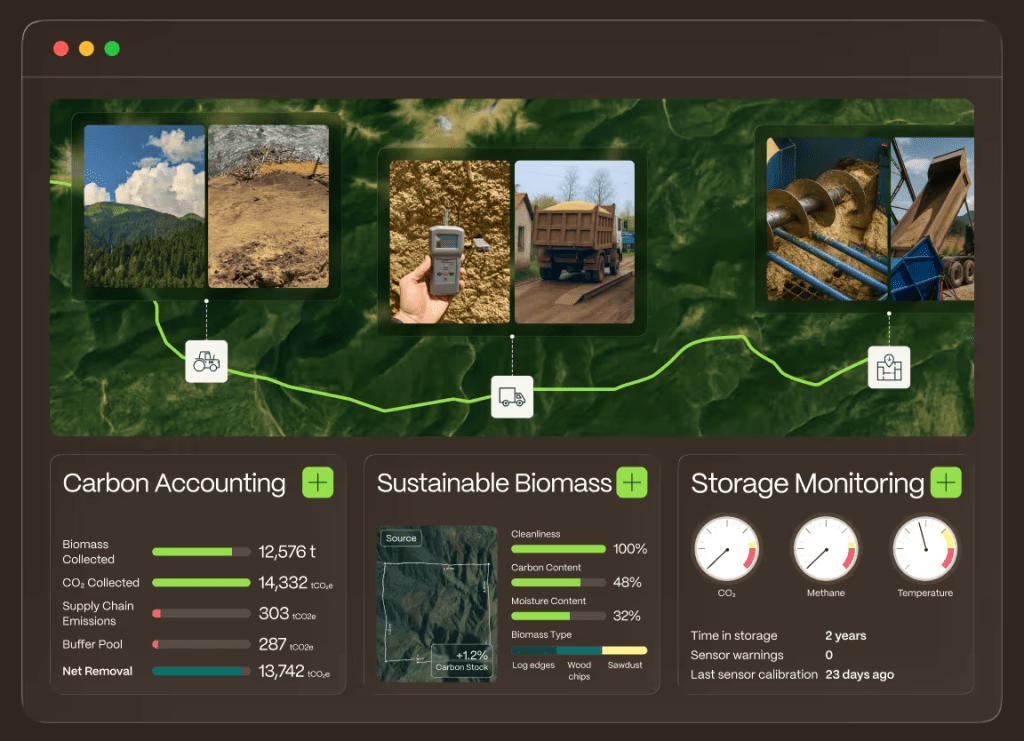
Task: Click the tractor icon on the route
Action: click(x=206, y=361)
